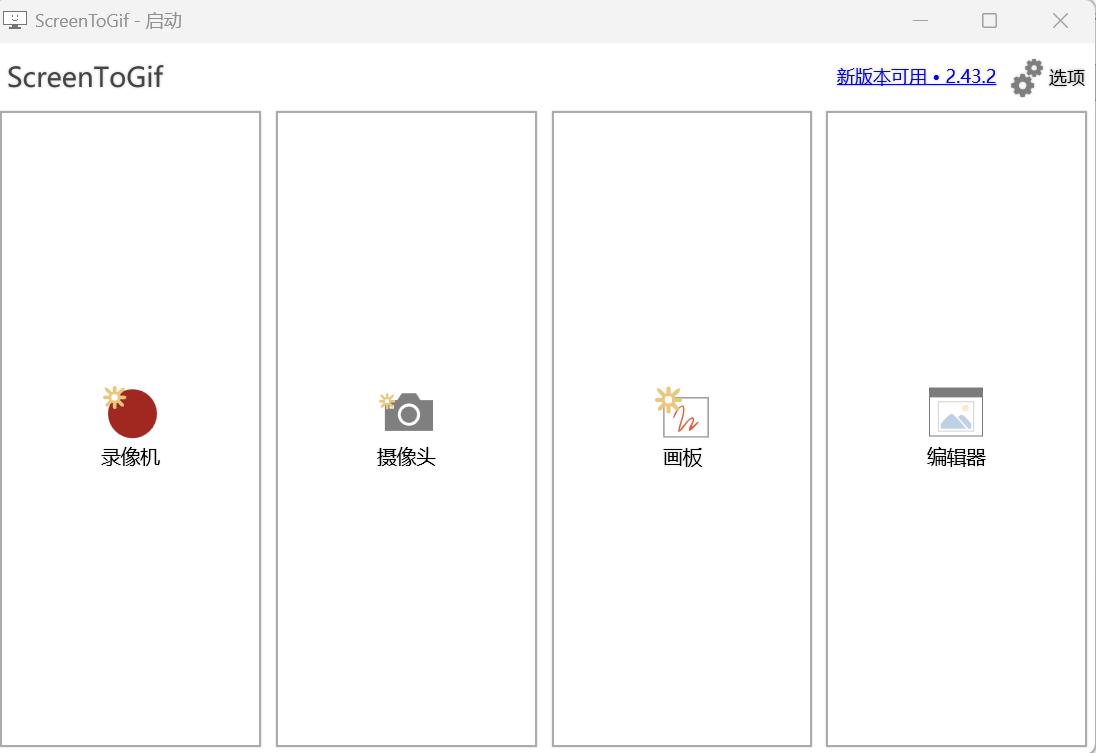Click the 画板 label
1096x753 pixels.
[682, 457]
